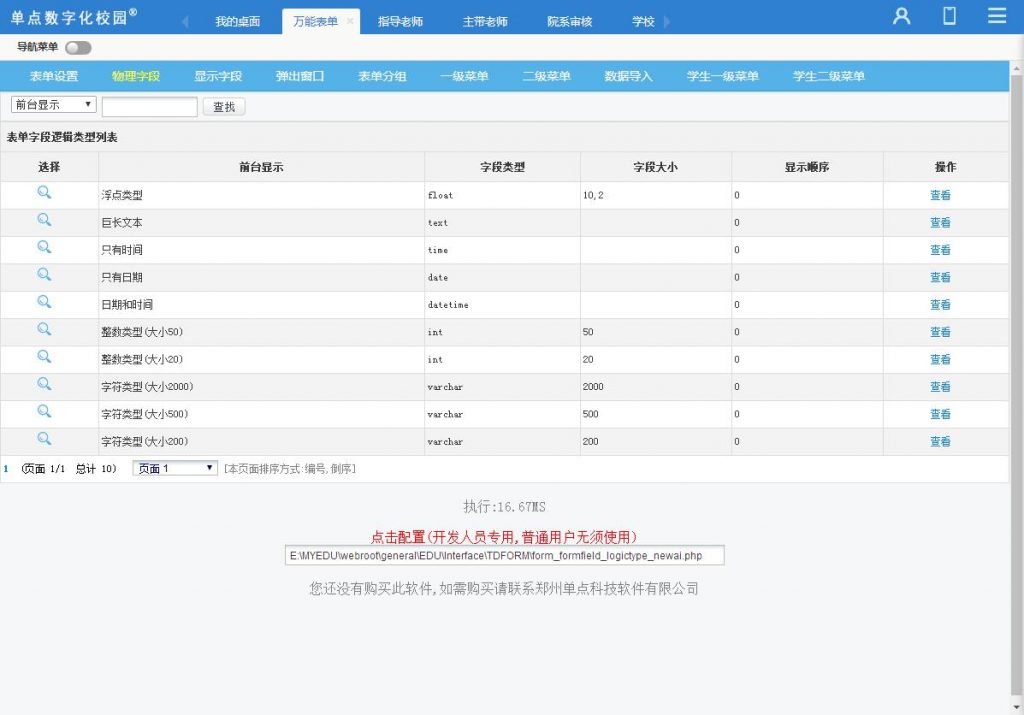Click the 10,2 field size cell
Image resolution: width=1024 pixels, height=715 pixels.
coord(656,195)
